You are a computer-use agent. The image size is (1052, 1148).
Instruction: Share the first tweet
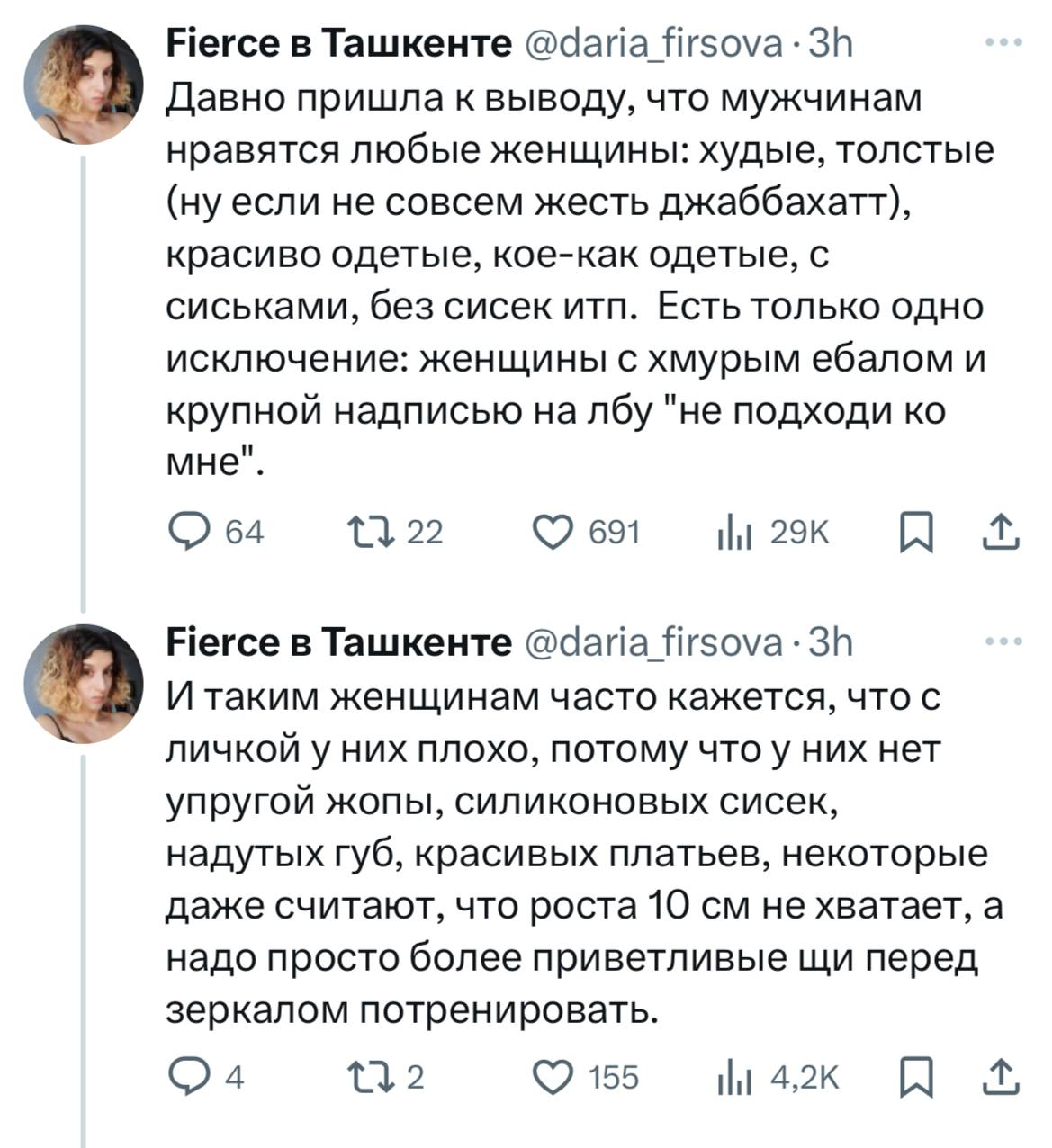[x=1001, y=533]
